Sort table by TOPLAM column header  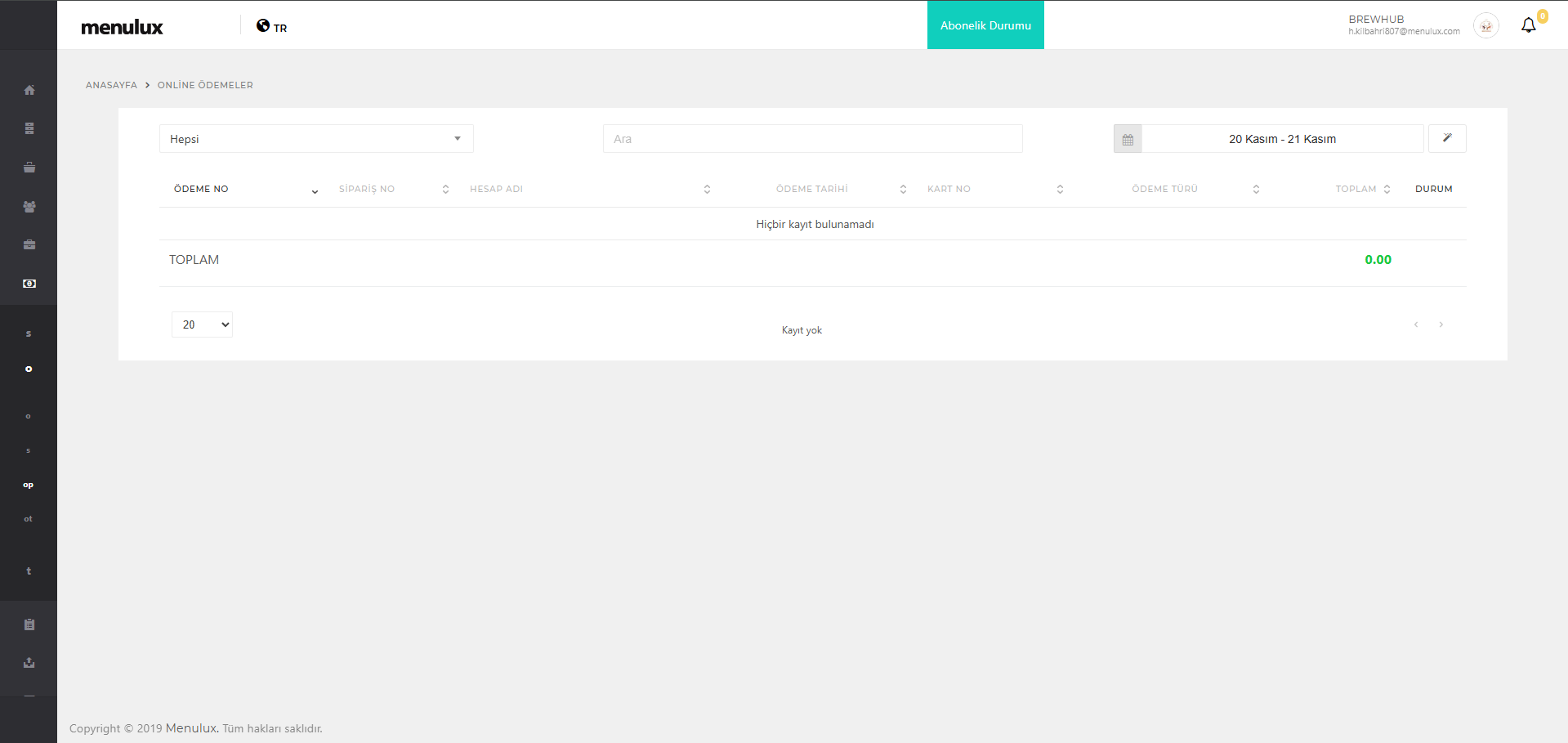[1356, 189]
